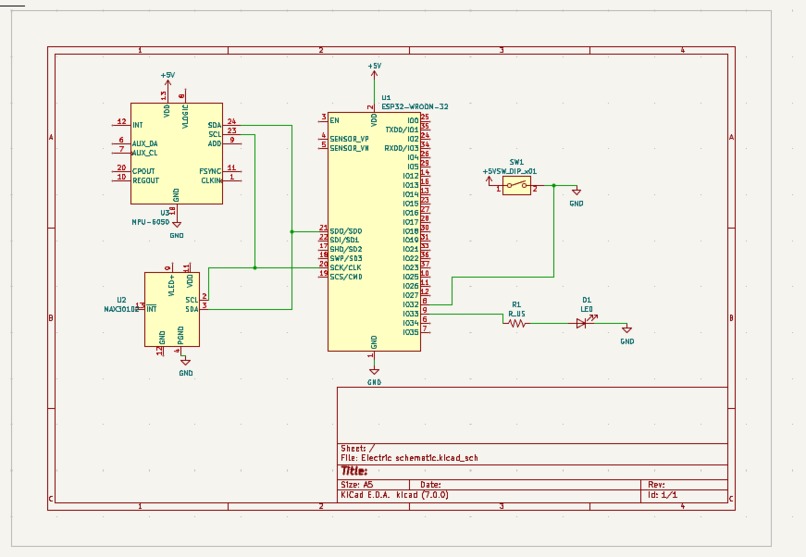Click the SDI/SD1 pin label

point(344,240)
